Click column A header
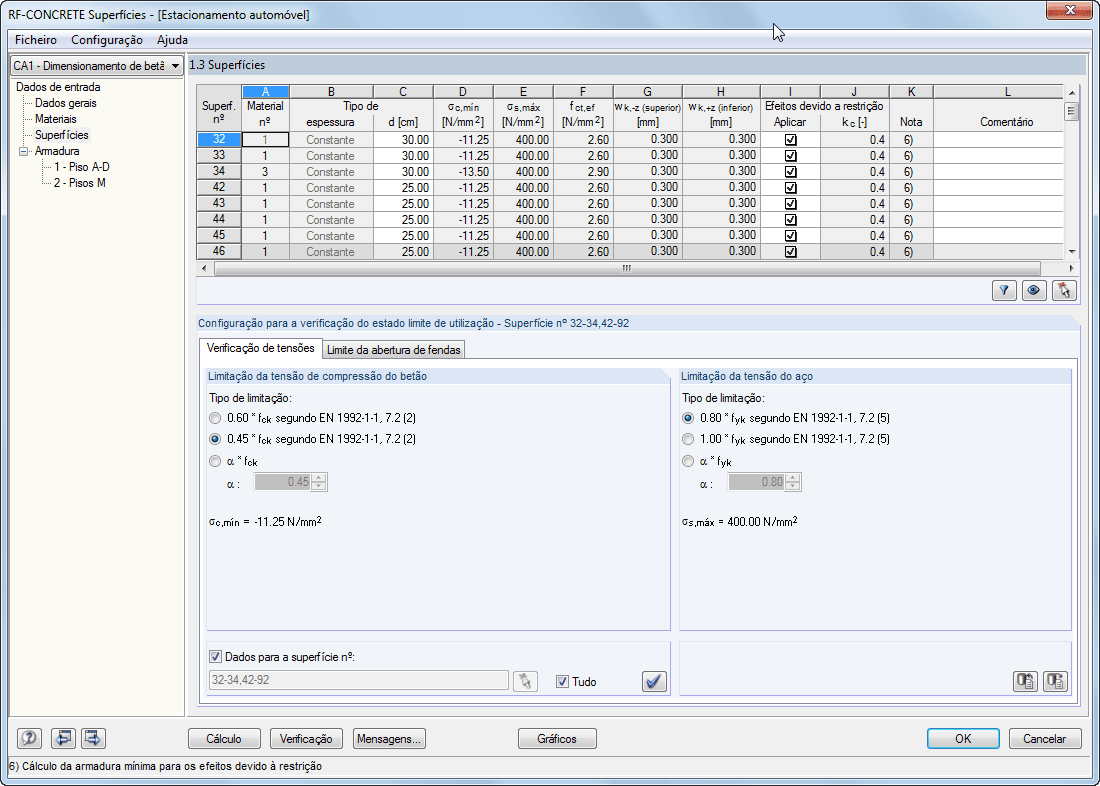 [x=265, y=92]
